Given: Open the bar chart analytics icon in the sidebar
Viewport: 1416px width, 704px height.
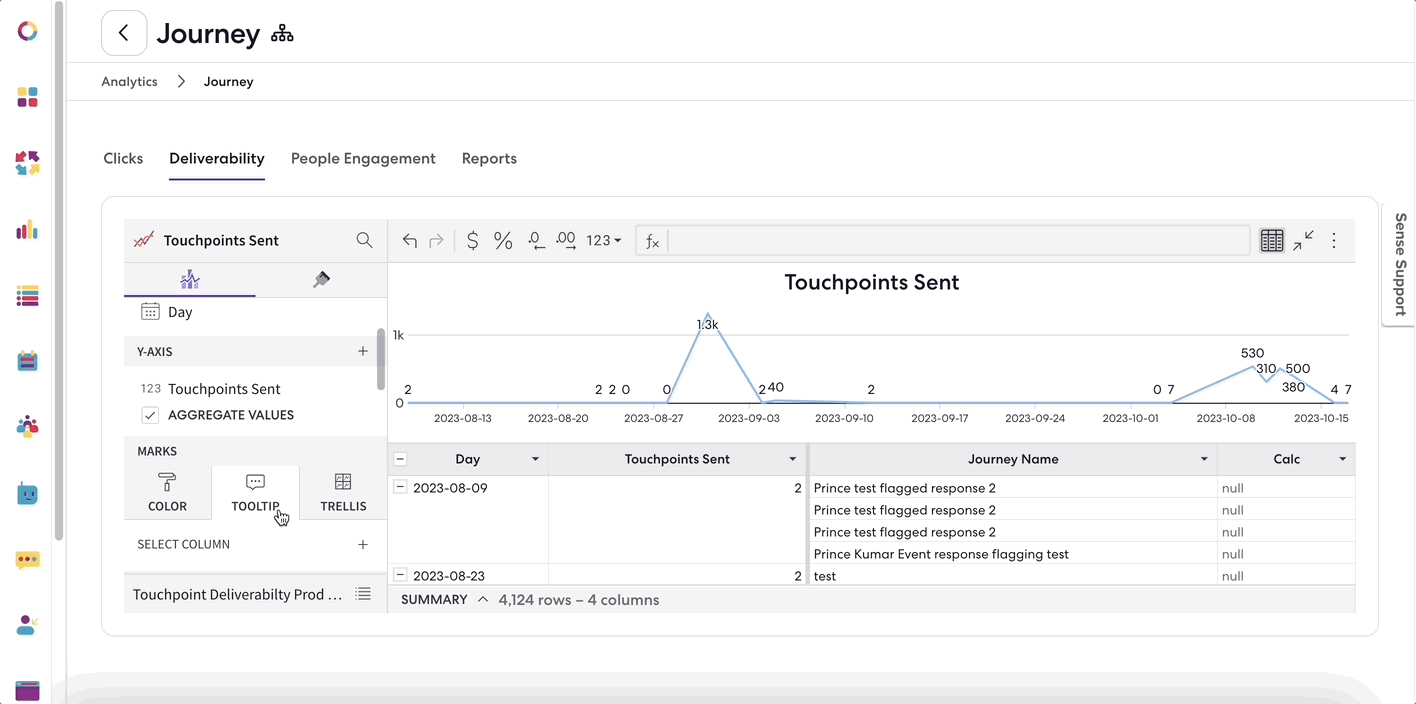Looking at the screenshot, I should [28, 230].
